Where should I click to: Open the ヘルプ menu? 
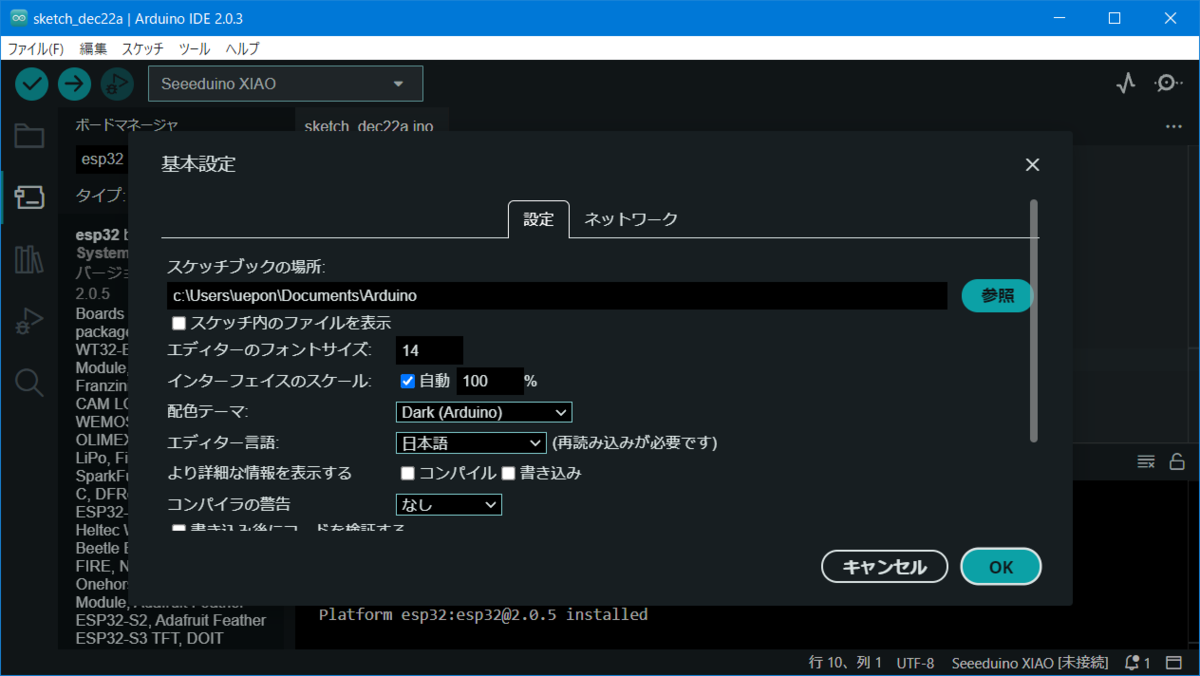click(x=242, y=48)
